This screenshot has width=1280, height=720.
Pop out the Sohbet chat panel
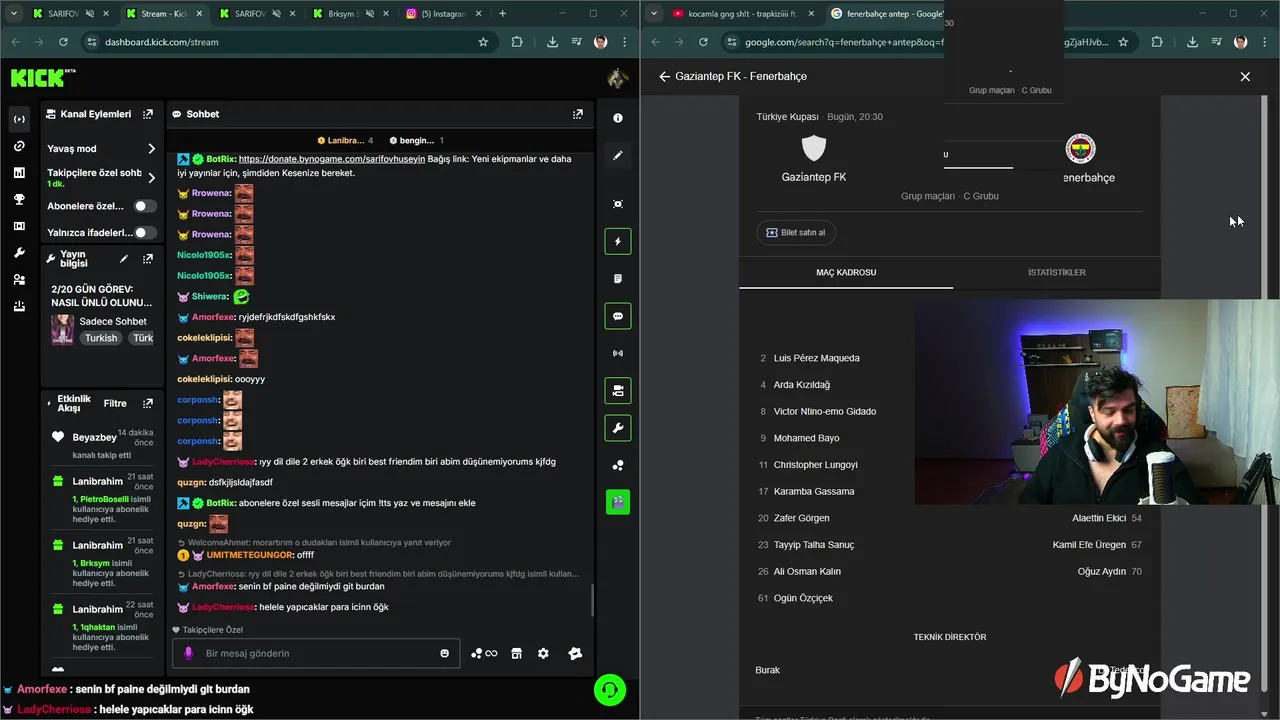577,114
